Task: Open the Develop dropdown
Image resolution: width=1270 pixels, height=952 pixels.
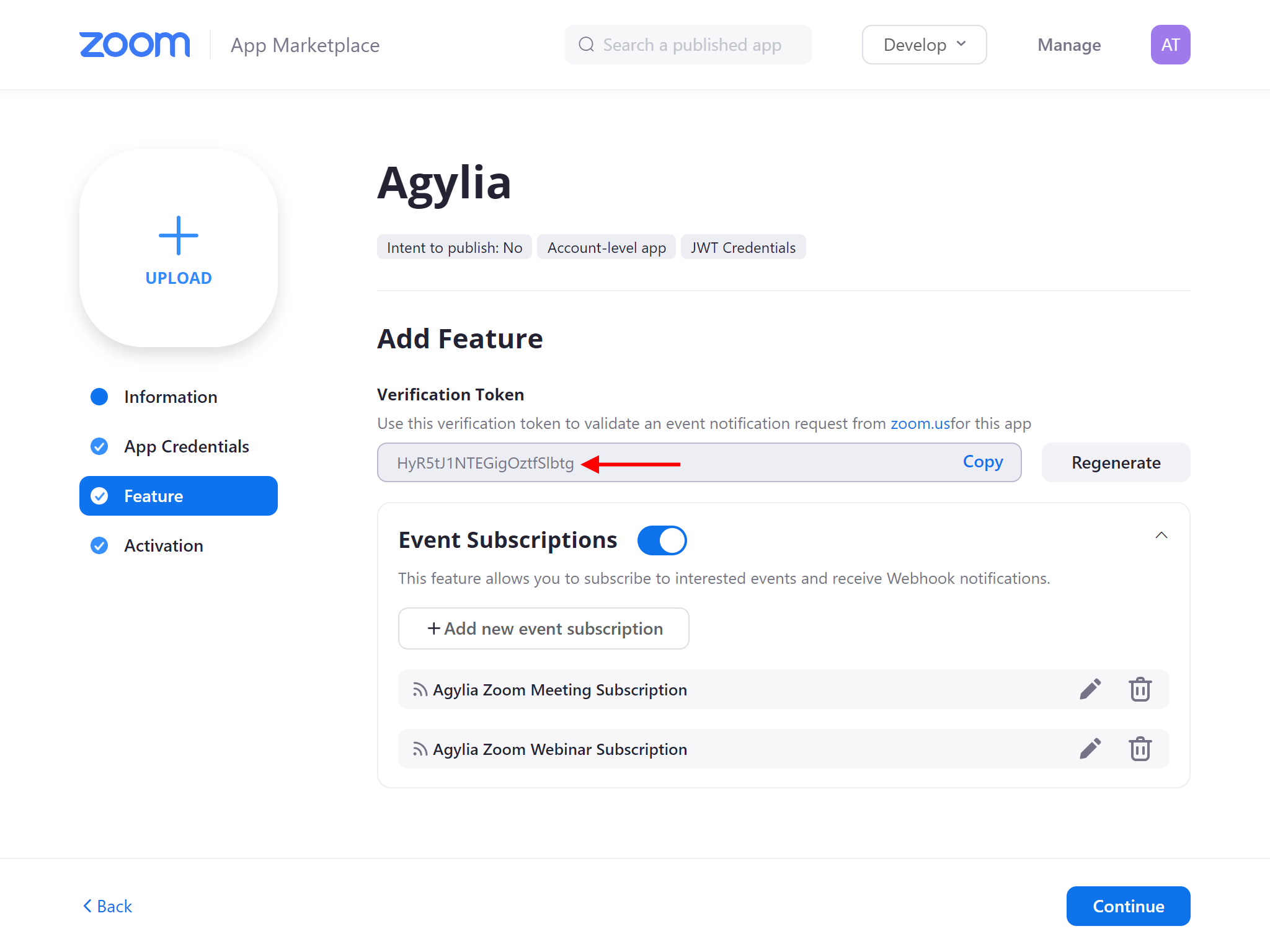Action: [924, 45]
